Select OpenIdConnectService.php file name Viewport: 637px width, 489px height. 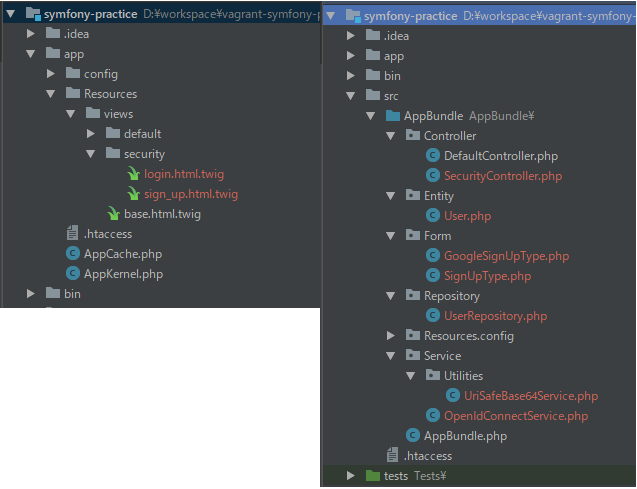tap(516, 415)
